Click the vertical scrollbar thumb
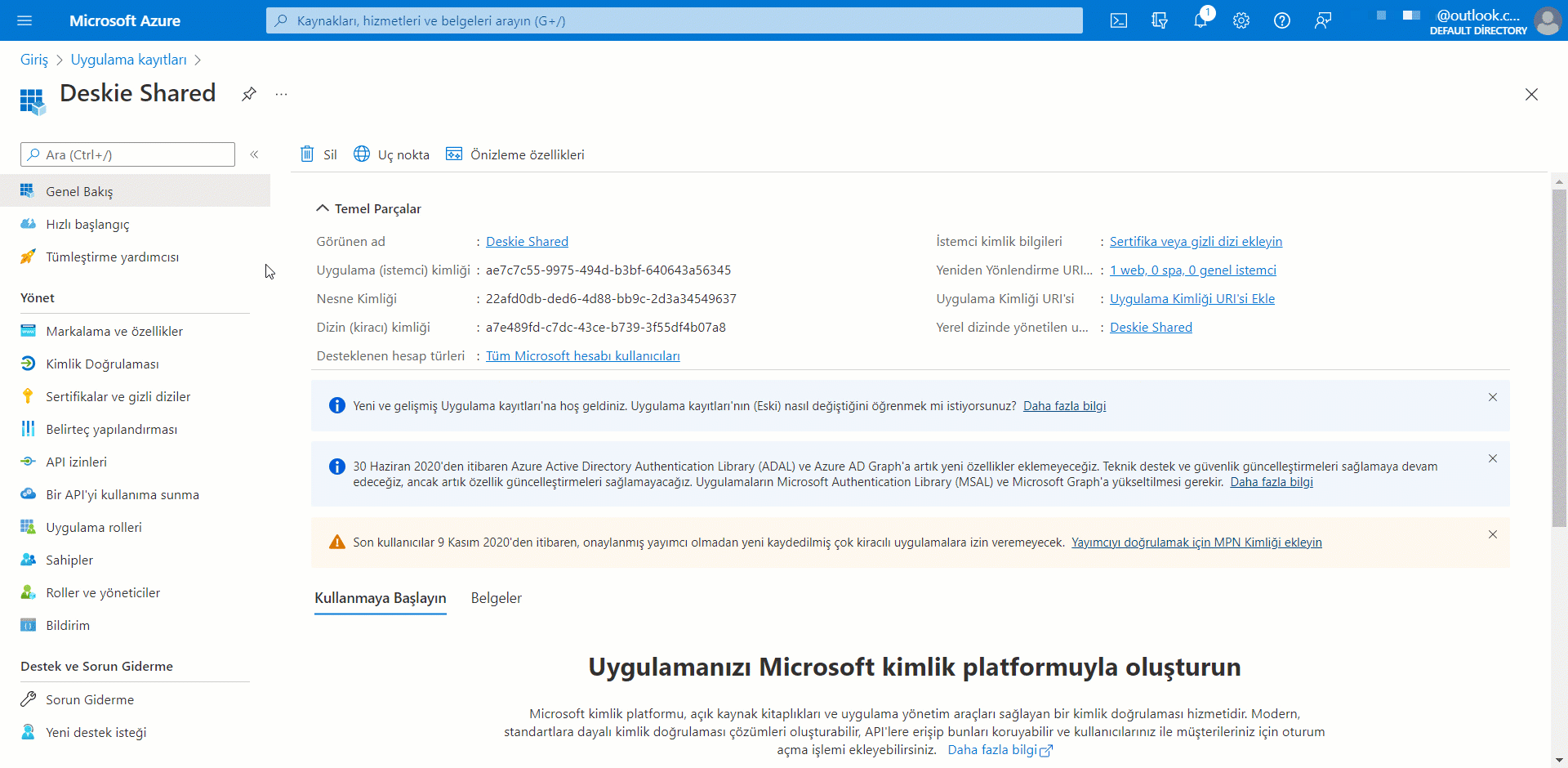Viewport: 1568px width, 768px height. pos(1559,358)
